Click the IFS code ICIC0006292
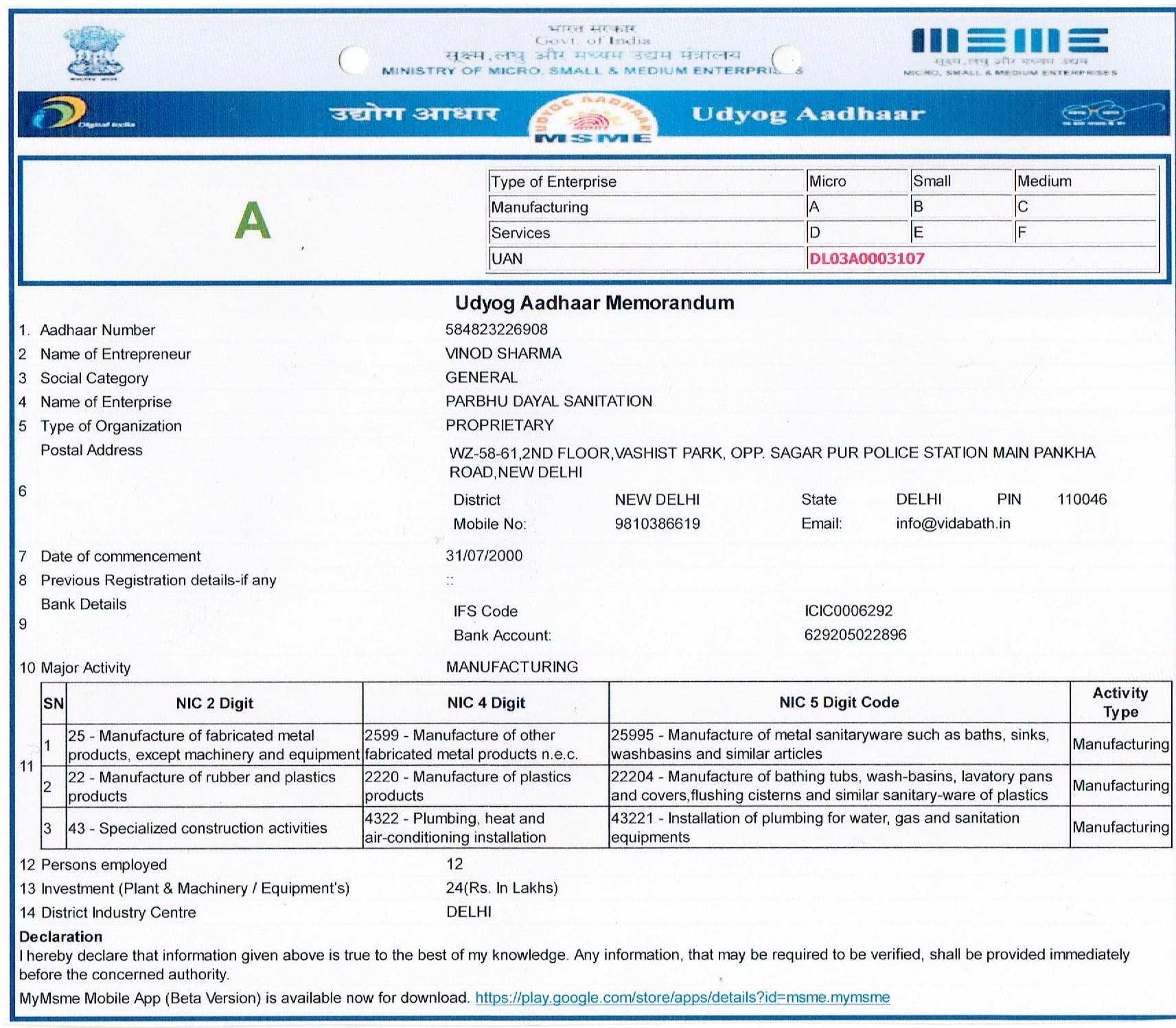The image size is (1176, 1028). tap(848, 610)
